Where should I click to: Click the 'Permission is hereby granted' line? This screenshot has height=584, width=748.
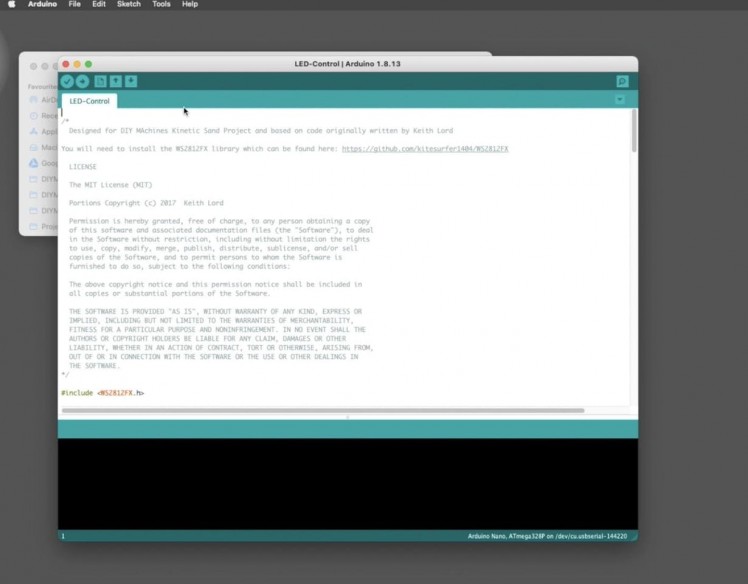(x=219, y=221)
